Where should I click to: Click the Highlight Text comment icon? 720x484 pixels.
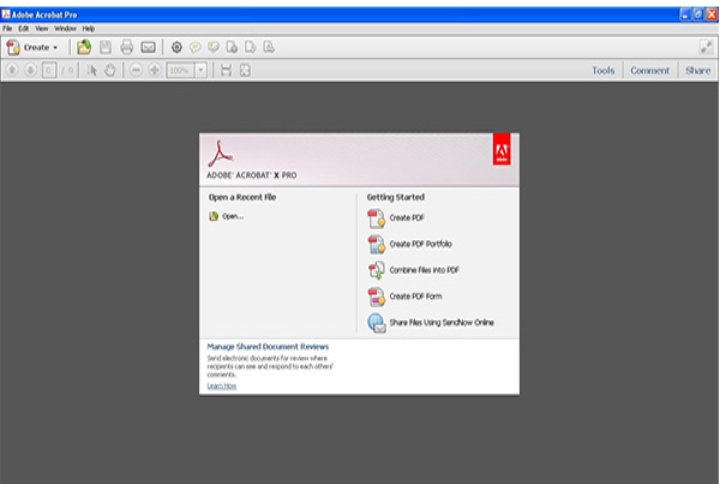tap(214, 47)
